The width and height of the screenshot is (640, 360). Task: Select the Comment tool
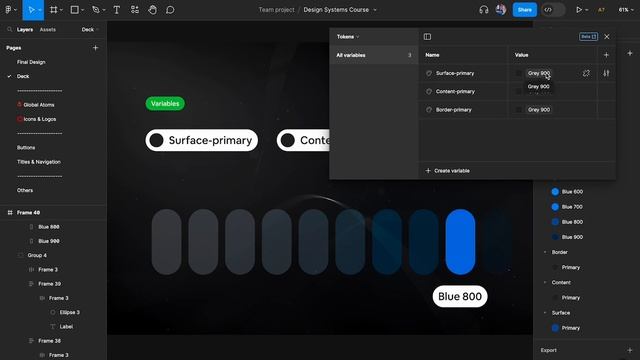170,10
